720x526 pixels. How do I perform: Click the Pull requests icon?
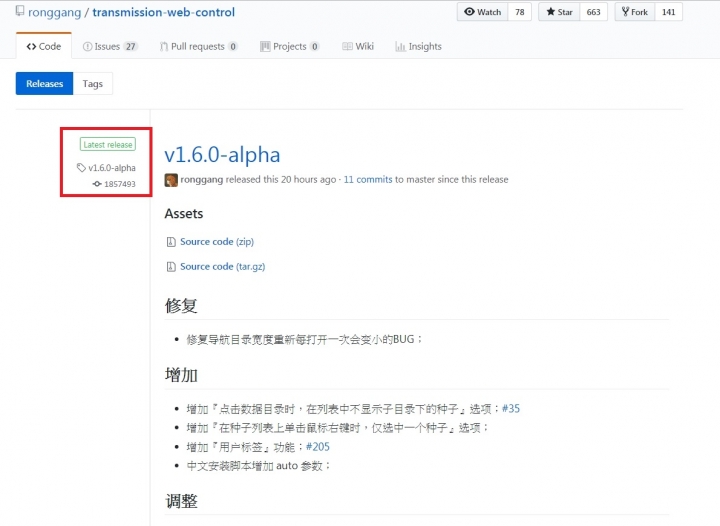pos(163,46)
